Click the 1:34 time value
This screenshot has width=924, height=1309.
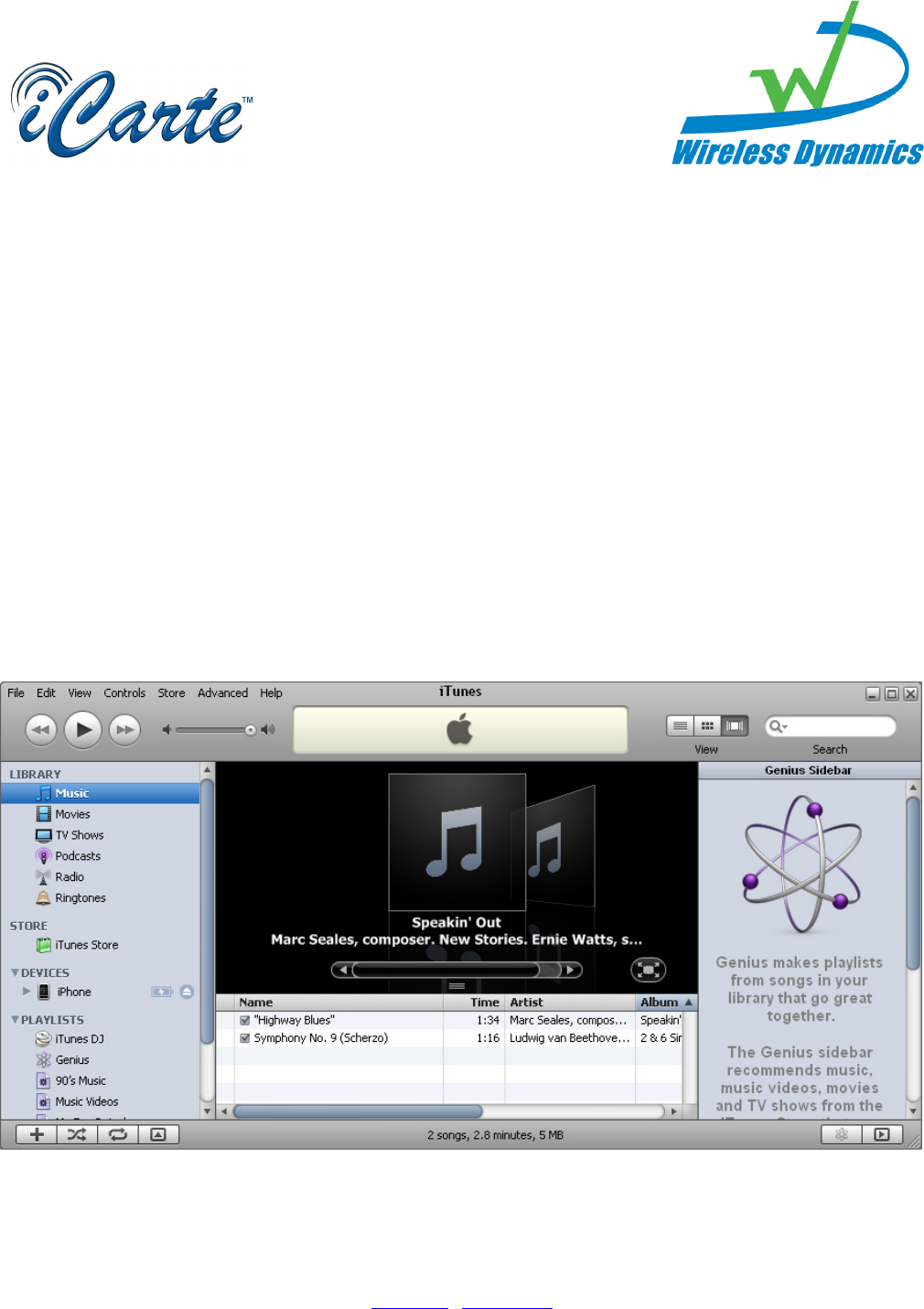(488, 1020)
